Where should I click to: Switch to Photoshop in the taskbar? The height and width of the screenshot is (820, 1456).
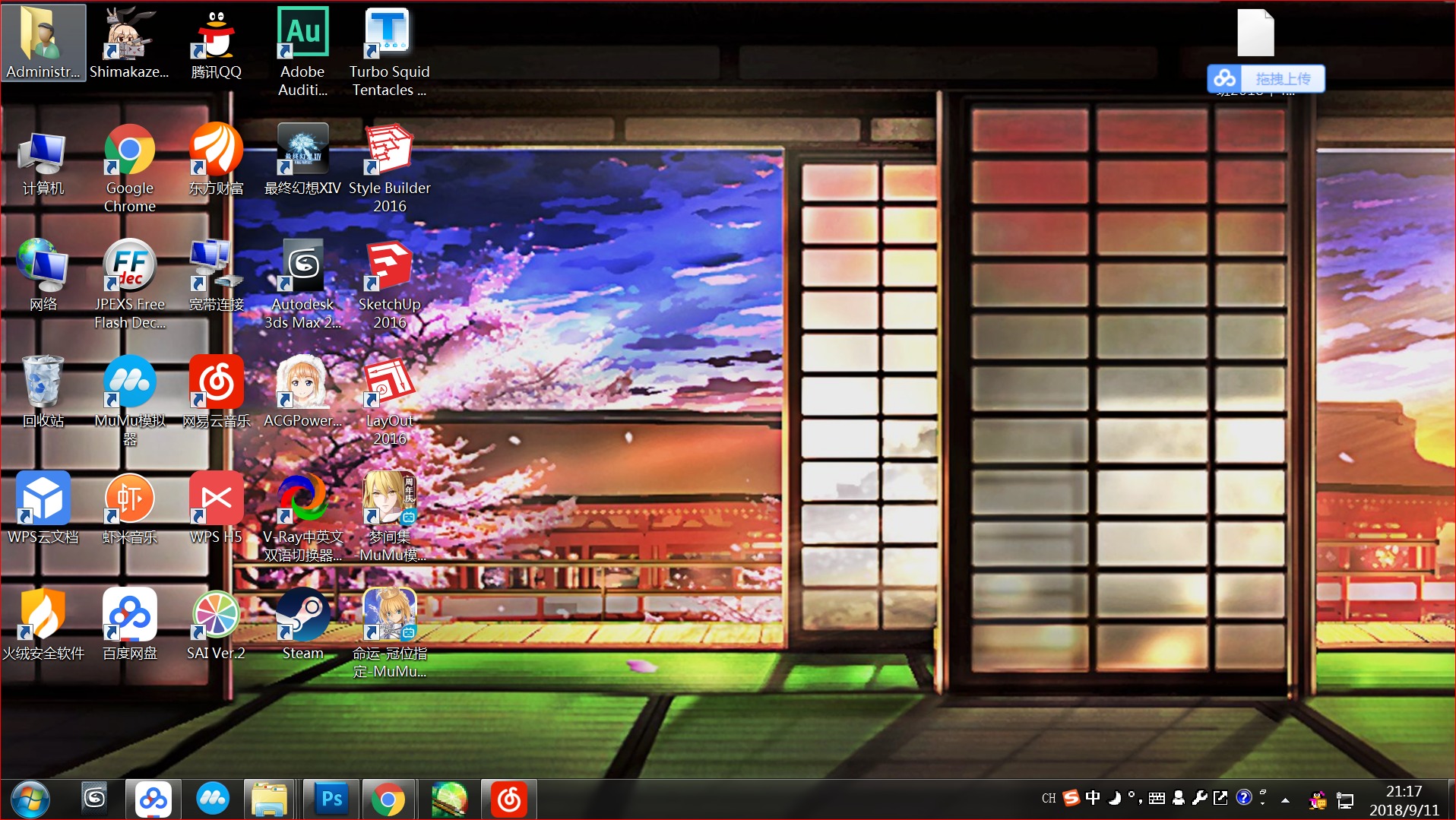click(331, 799)
